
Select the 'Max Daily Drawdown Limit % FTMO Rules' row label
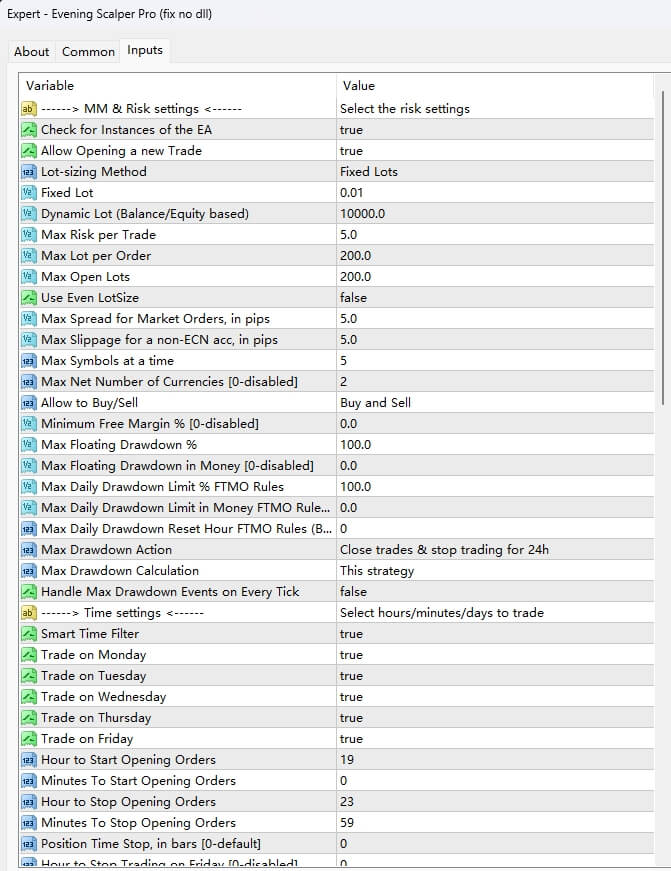coord(162,487)
